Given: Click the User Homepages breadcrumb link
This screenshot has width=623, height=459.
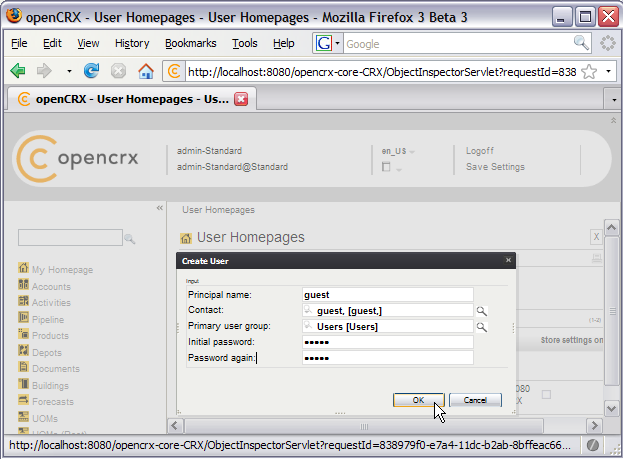Looking at the screenshot, I should 218,210.
